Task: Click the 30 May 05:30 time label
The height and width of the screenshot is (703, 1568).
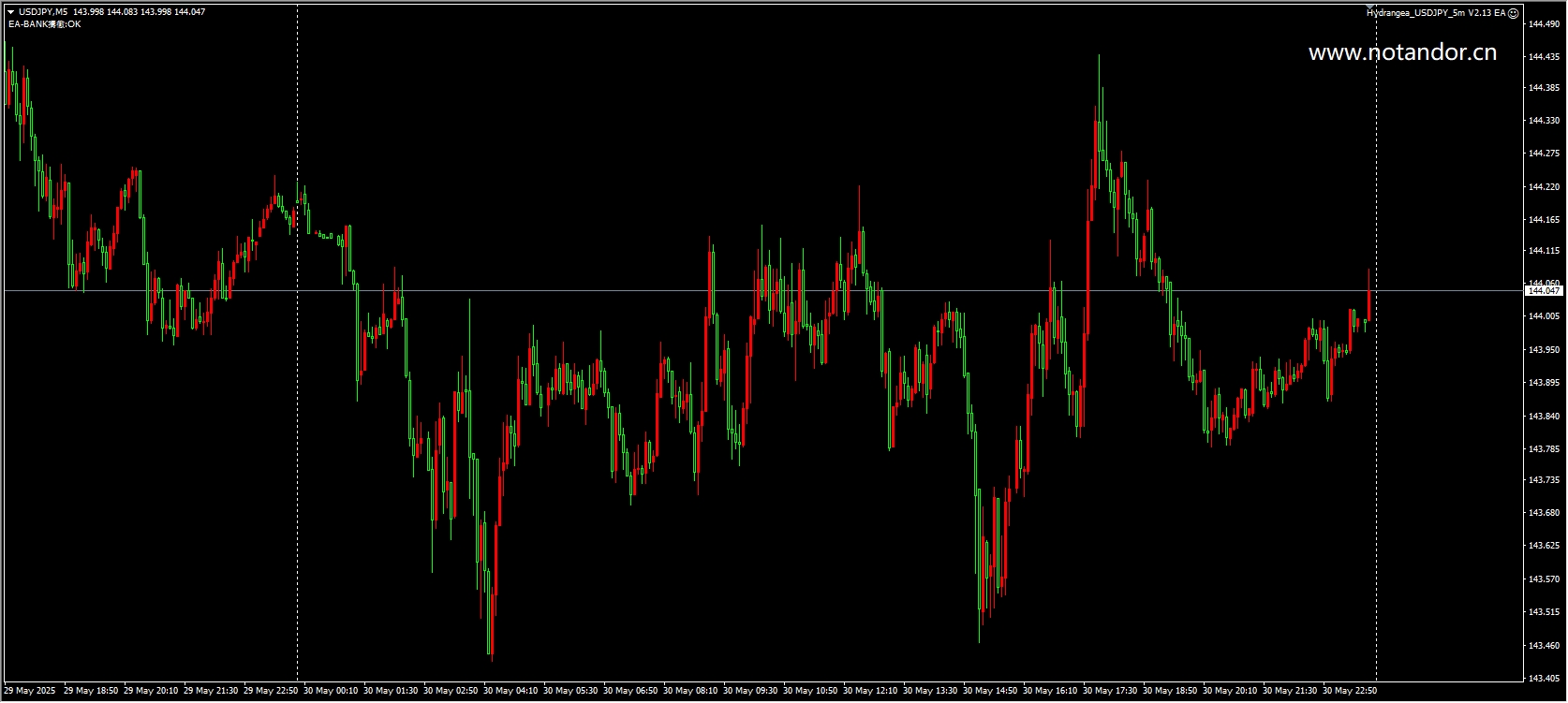Action: click(570, 691)
